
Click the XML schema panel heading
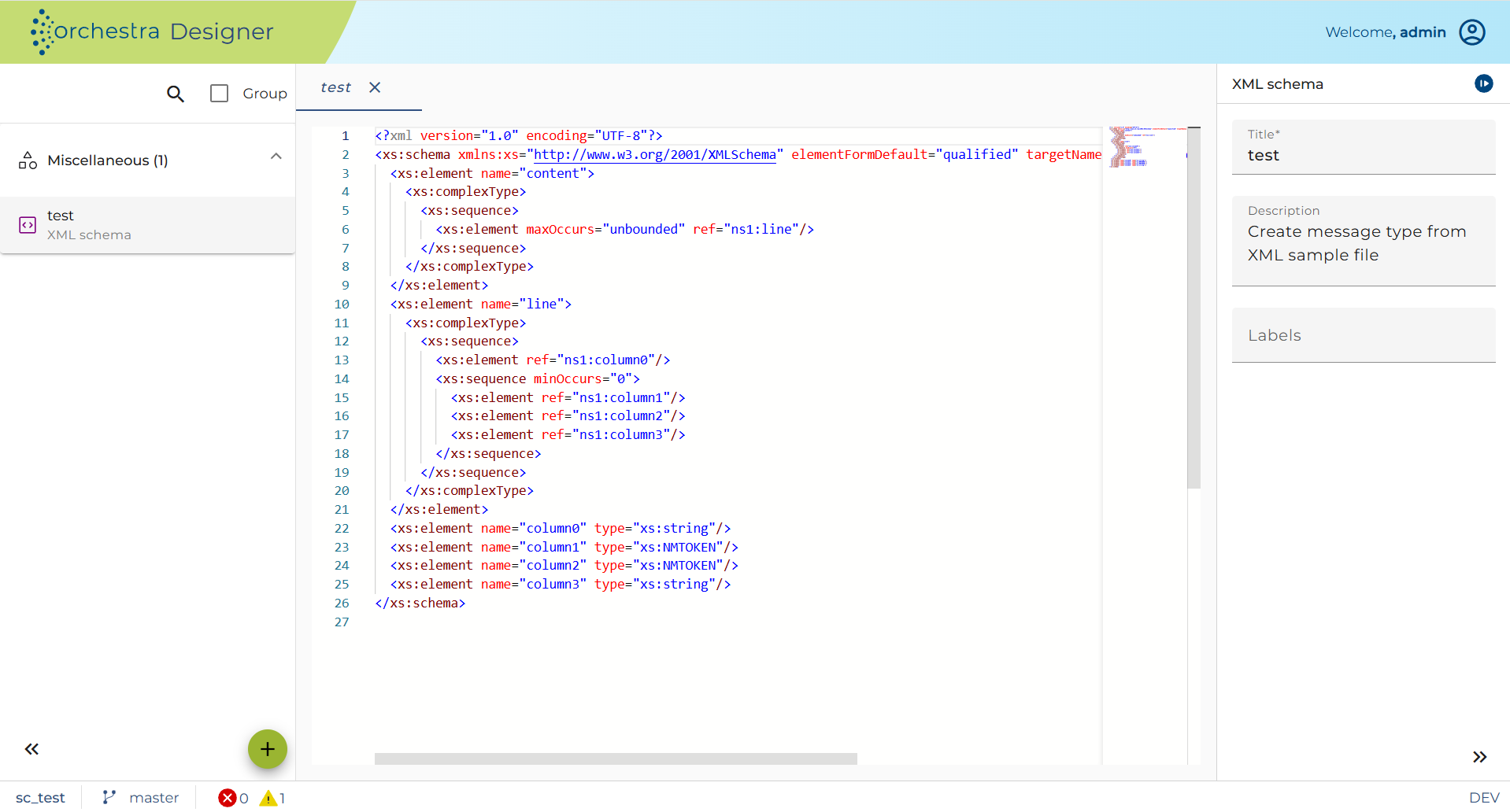1277,84
